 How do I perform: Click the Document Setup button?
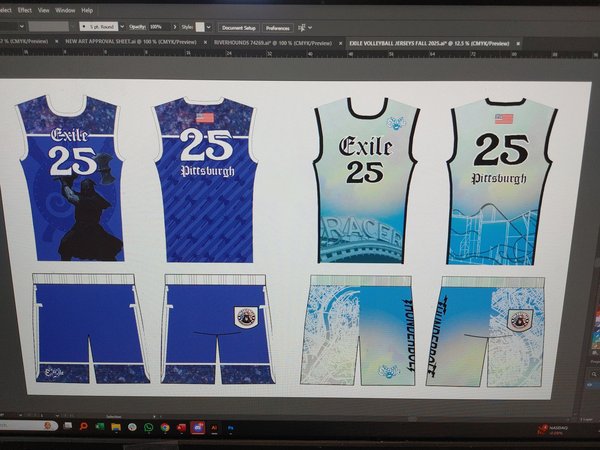coord(238,28)
